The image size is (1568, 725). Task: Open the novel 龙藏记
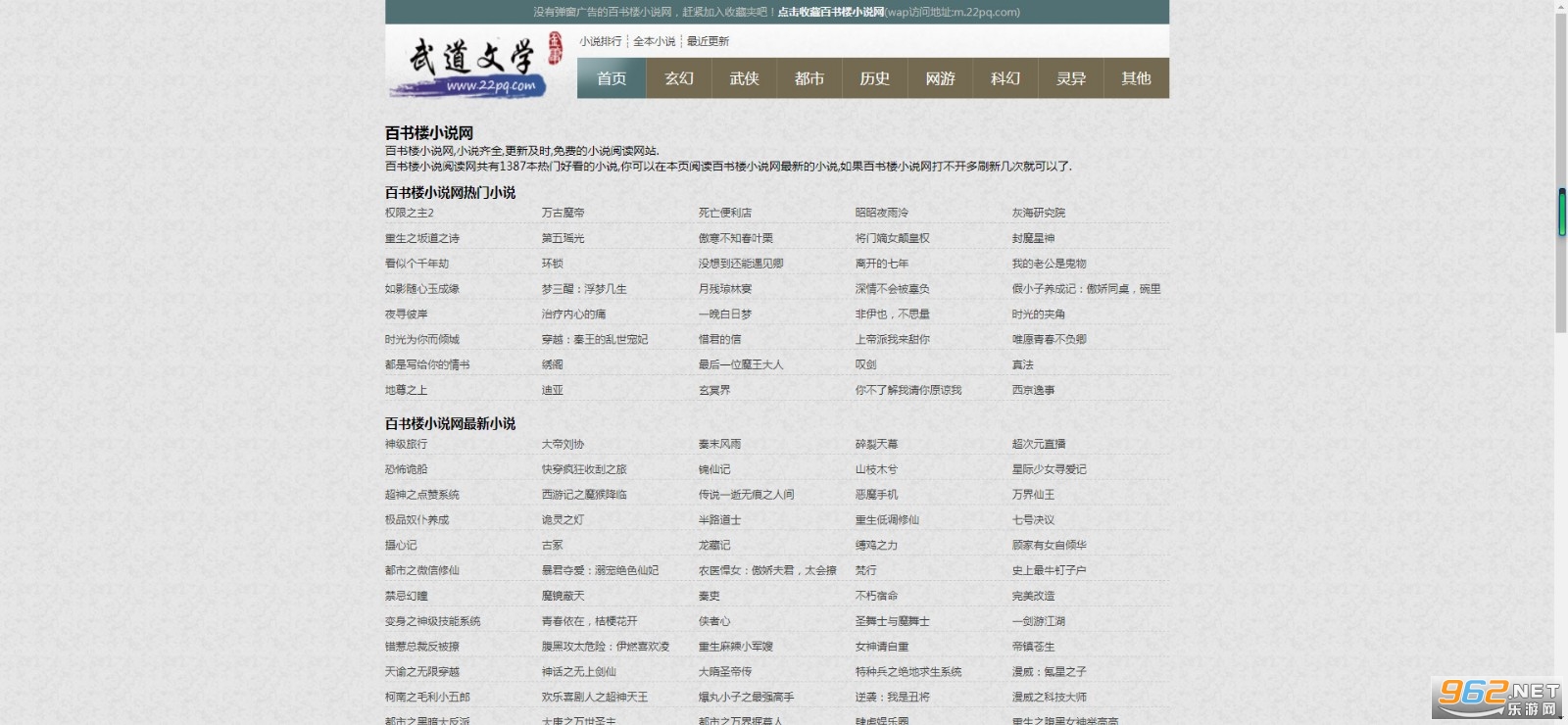click(x=714, y=545)
